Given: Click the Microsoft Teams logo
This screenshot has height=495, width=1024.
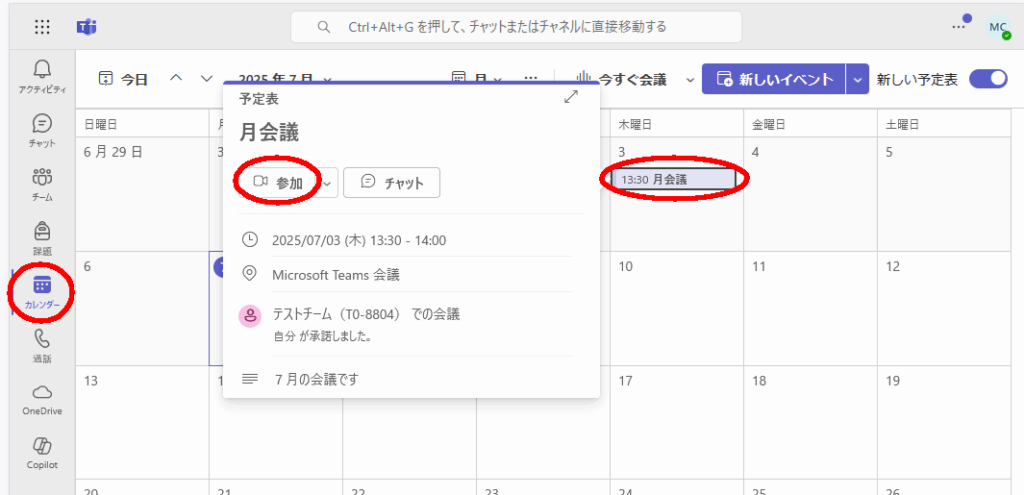Looking at the screenshot, I should click(86, 27).
